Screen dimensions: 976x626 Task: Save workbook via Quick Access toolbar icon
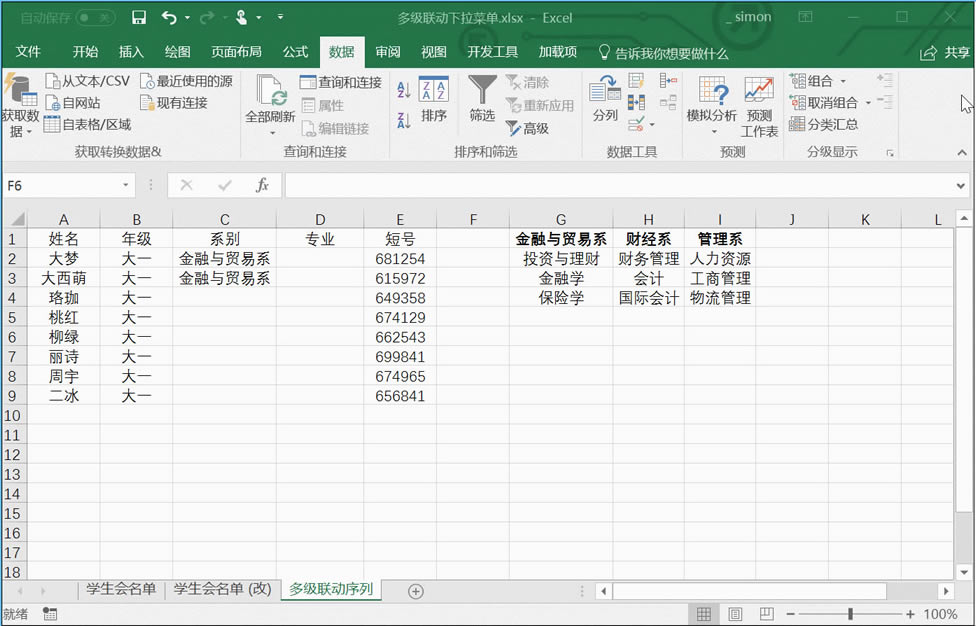point(139,17)
